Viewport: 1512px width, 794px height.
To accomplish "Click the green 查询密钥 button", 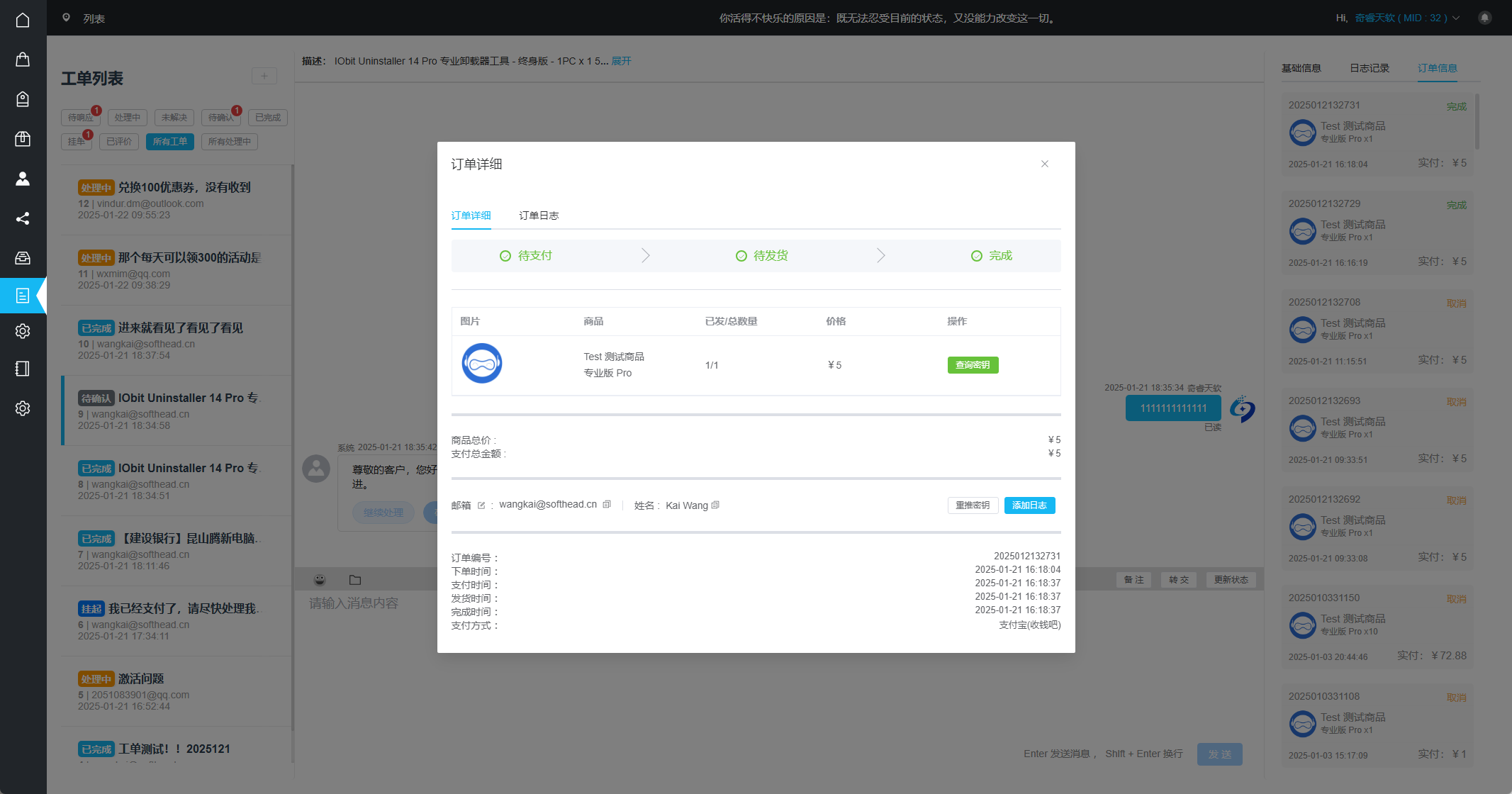I will coord(973,364).
